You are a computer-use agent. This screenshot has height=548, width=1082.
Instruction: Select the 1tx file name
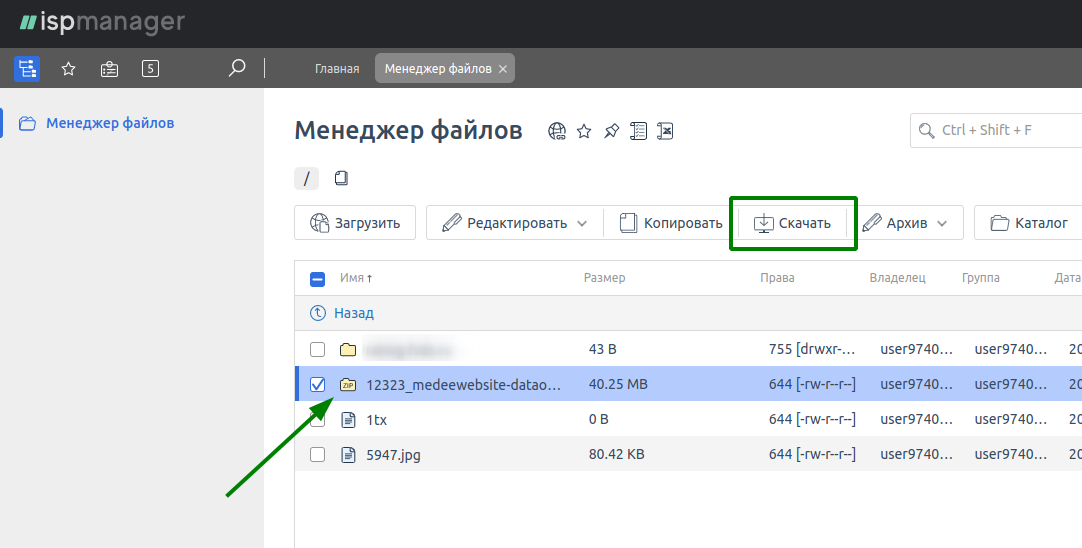point(377,420)
